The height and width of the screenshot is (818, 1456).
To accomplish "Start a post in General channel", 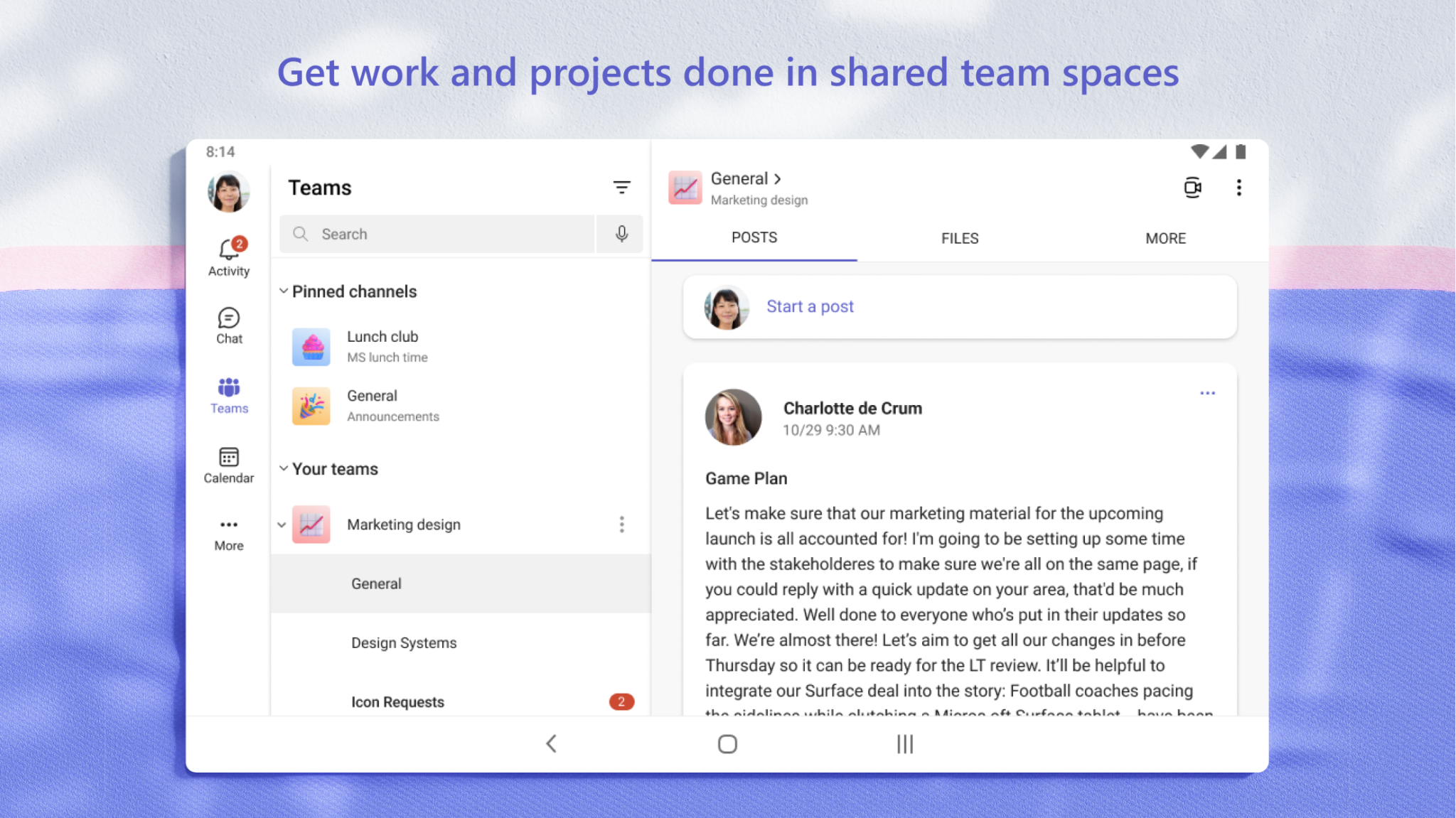I will tap(809, 306).
